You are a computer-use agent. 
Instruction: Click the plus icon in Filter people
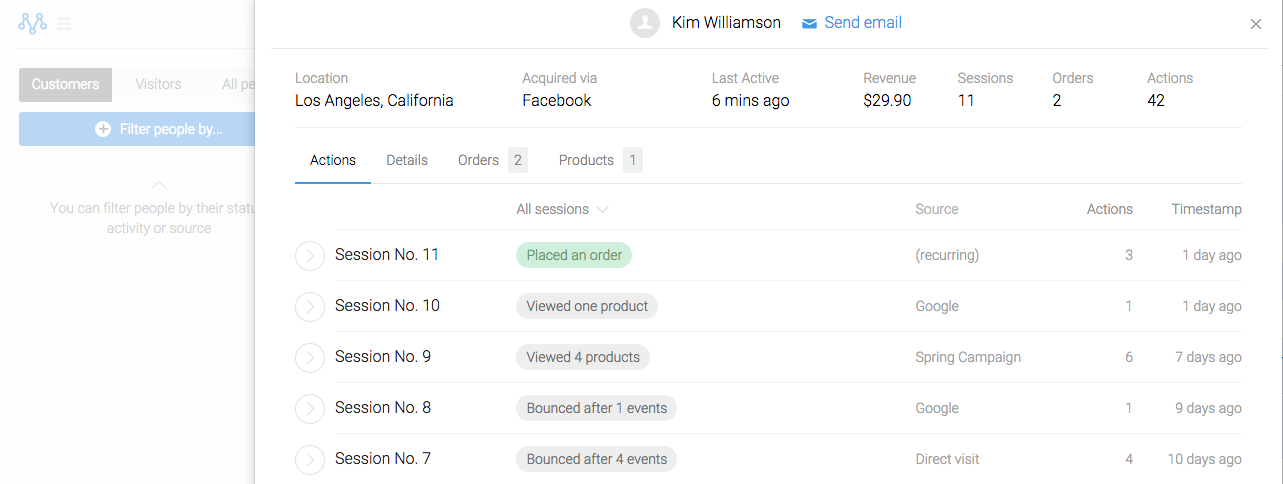coord(103,129)
